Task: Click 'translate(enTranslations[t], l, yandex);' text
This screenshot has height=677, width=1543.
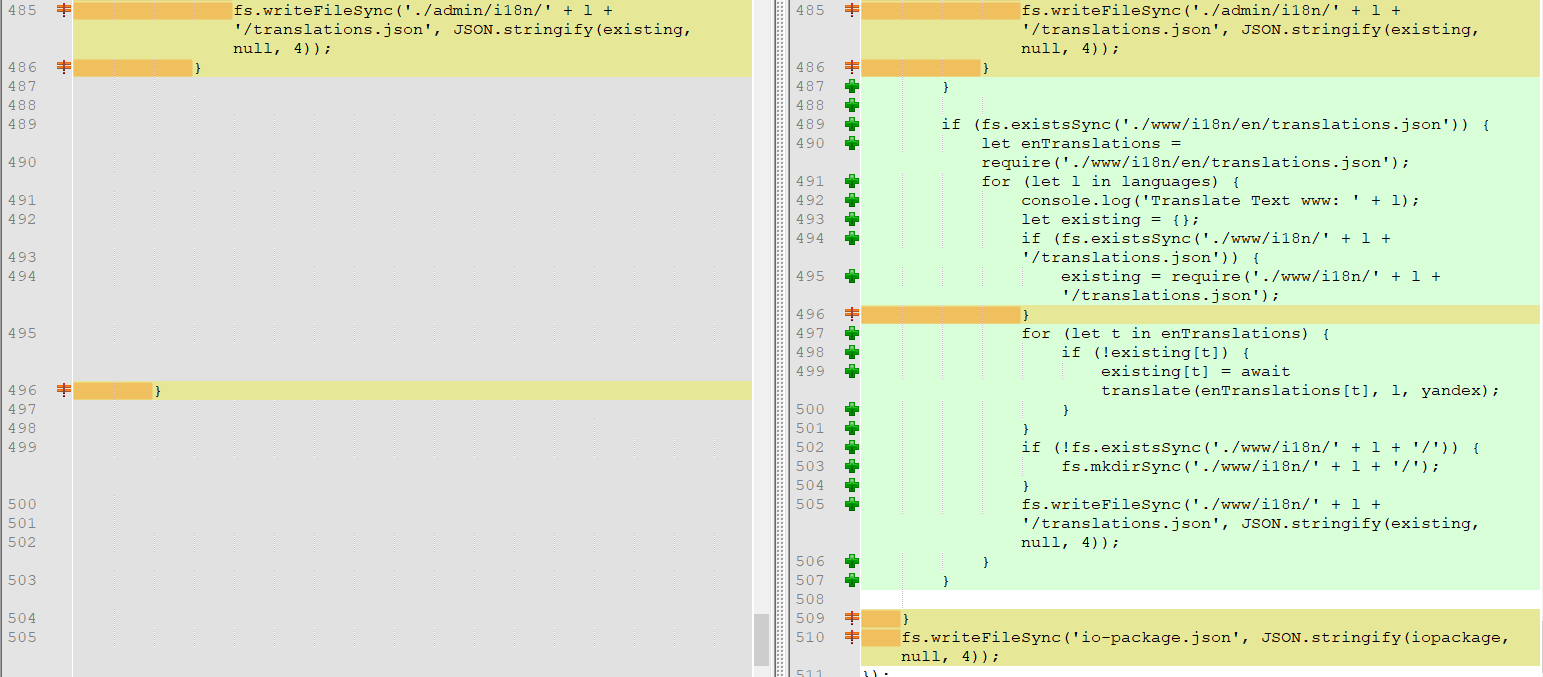Action: click(1300, 390)
